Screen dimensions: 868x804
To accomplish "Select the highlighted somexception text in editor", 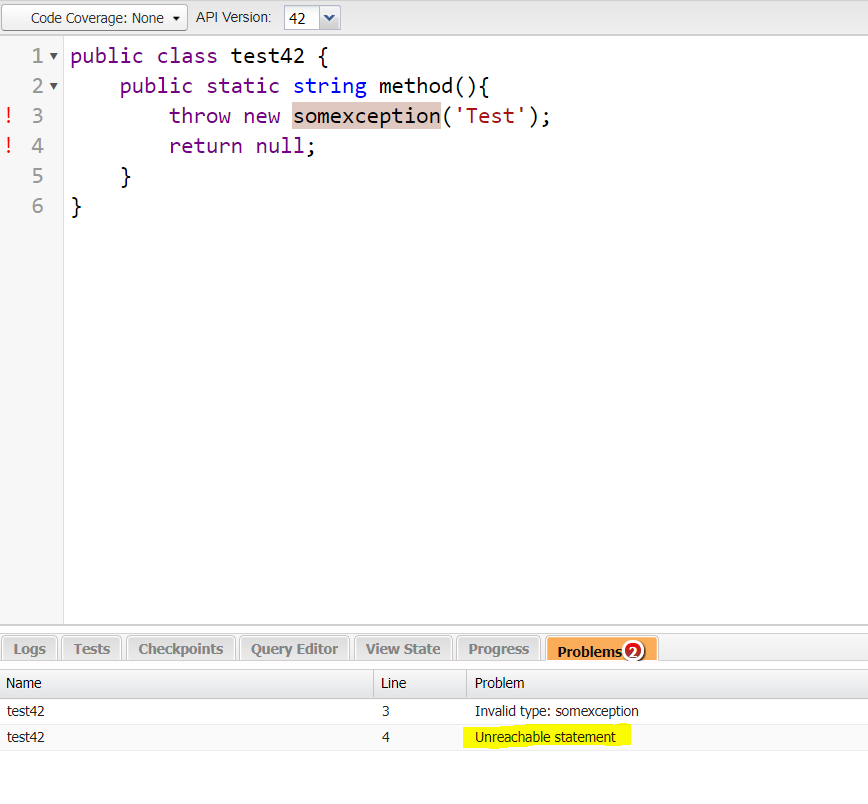I will click(x=366, y=115).
